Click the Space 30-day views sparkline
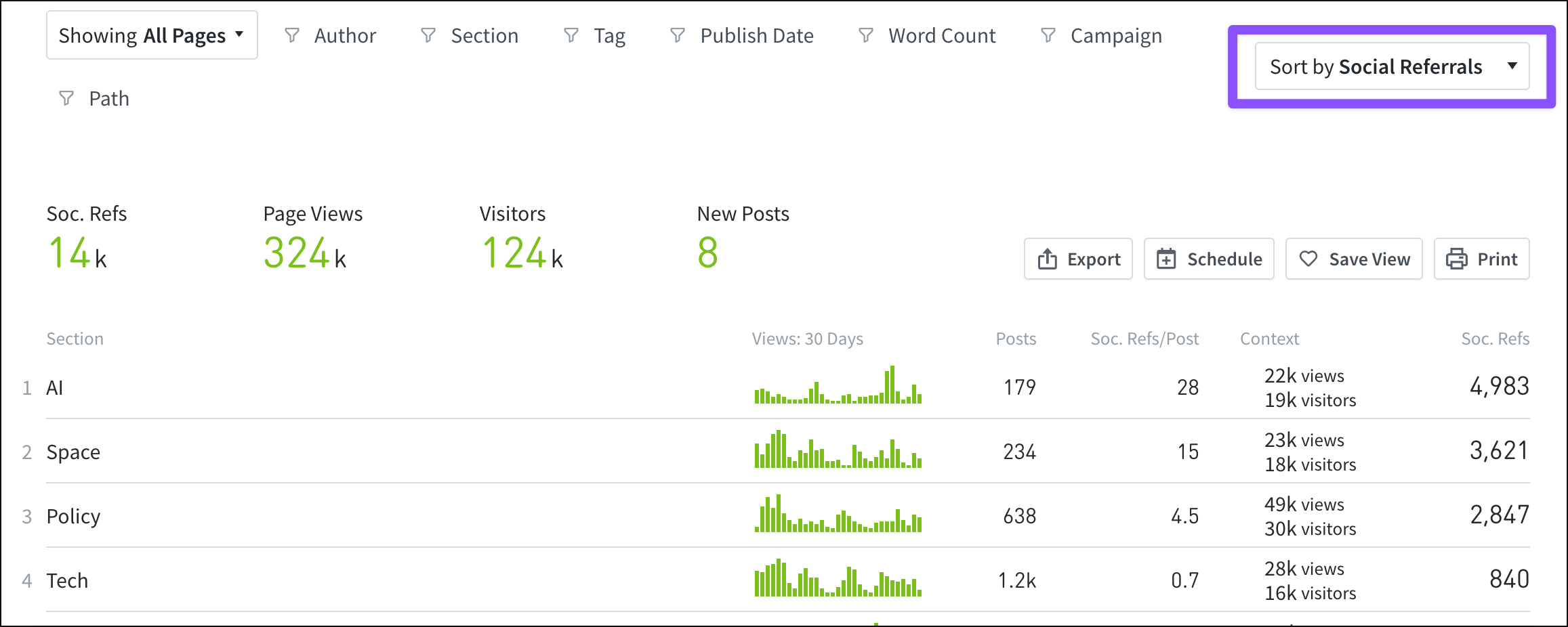 pos(838,449)
